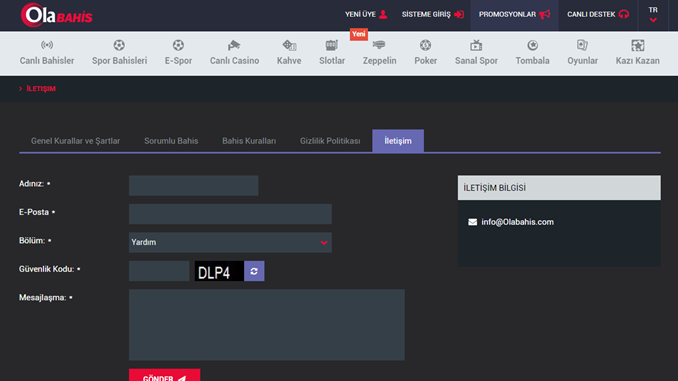Switch to Sorumlu Bahis tab
Image resolution: width=678 pixels, height=381 pixels.
pos(171,141)
